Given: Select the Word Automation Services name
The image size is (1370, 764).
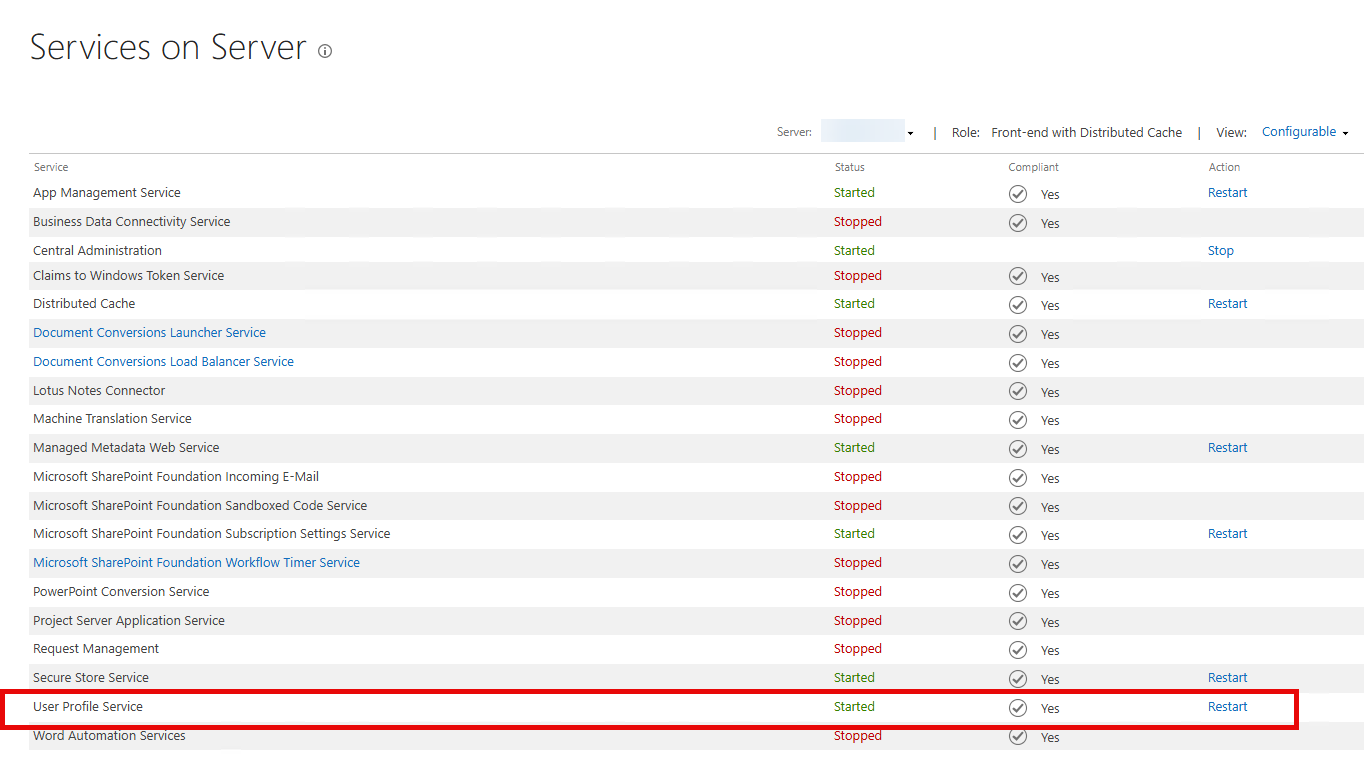Looking at the screenshot, I should [x=109, y=736].
